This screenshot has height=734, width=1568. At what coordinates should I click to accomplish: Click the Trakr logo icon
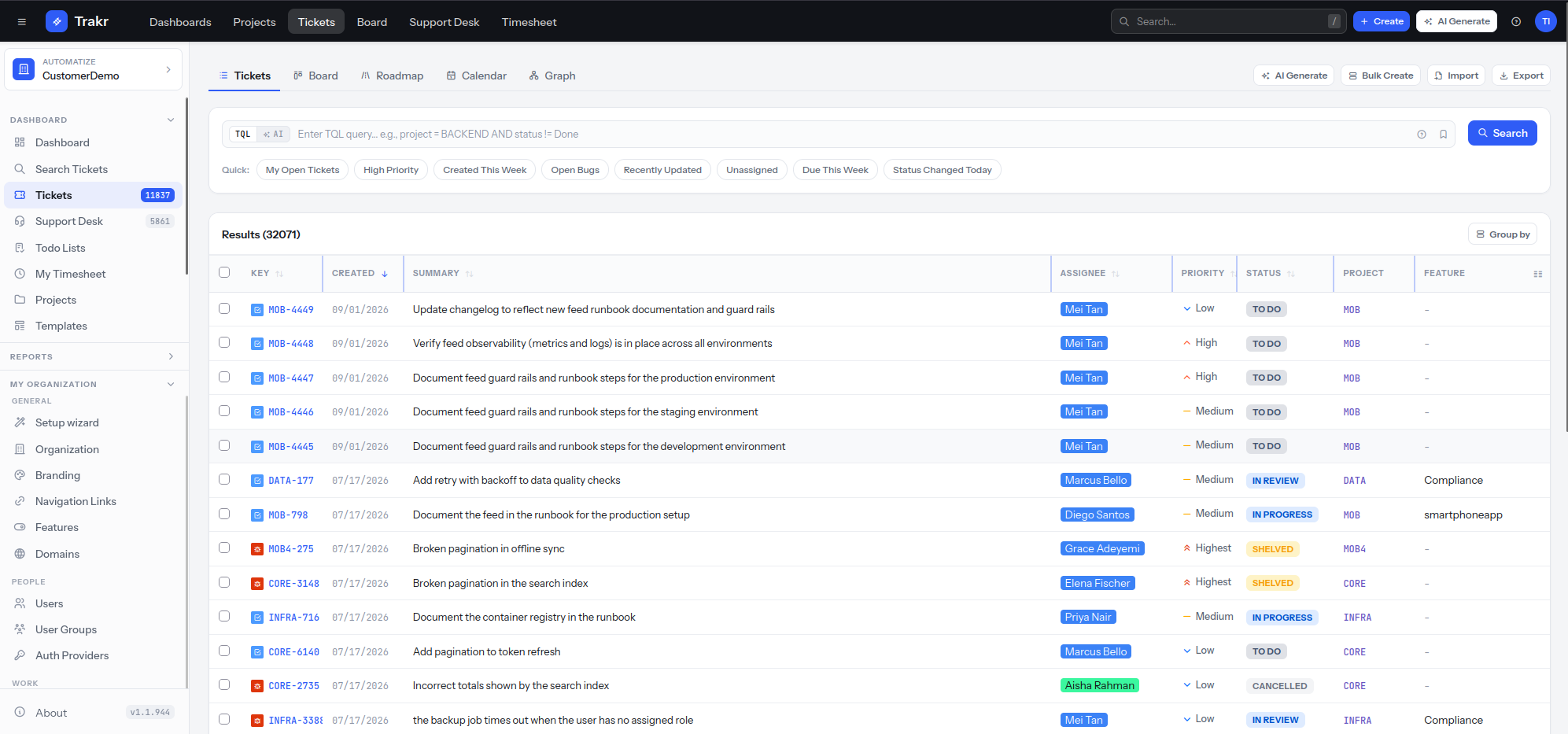tap(57, 21)
